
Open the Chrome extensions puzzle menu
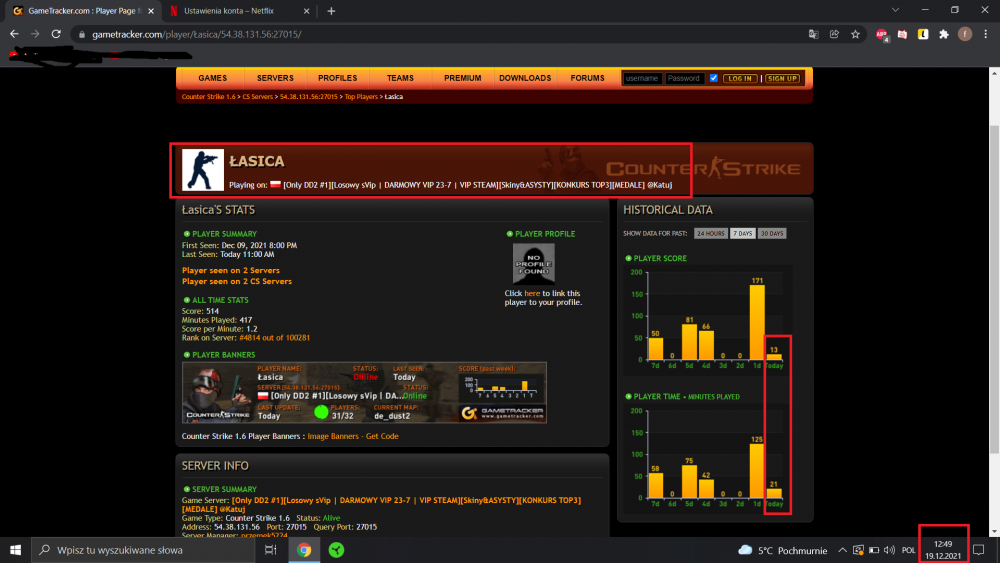tap(944, 34)
